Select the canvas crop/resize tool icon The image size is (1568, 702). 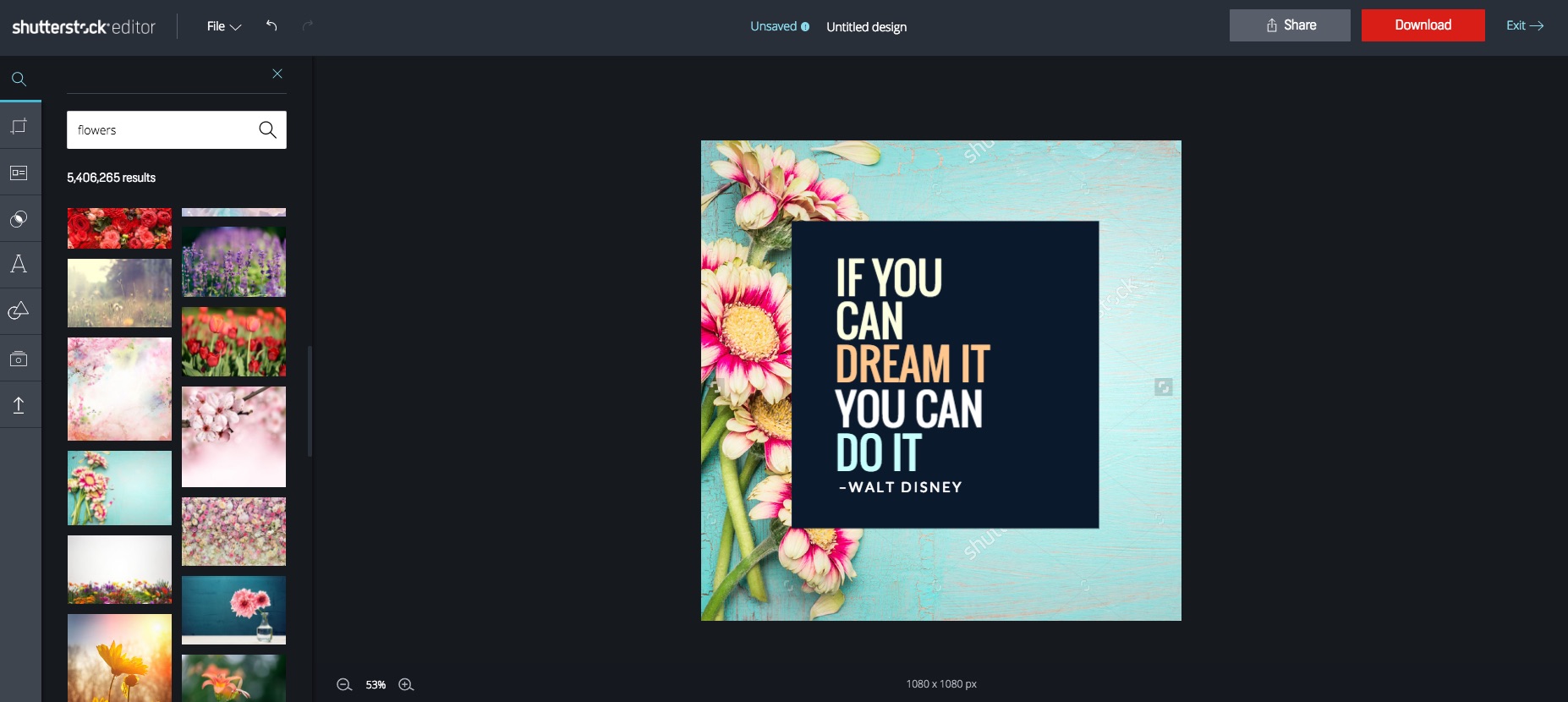click(19, 126)
